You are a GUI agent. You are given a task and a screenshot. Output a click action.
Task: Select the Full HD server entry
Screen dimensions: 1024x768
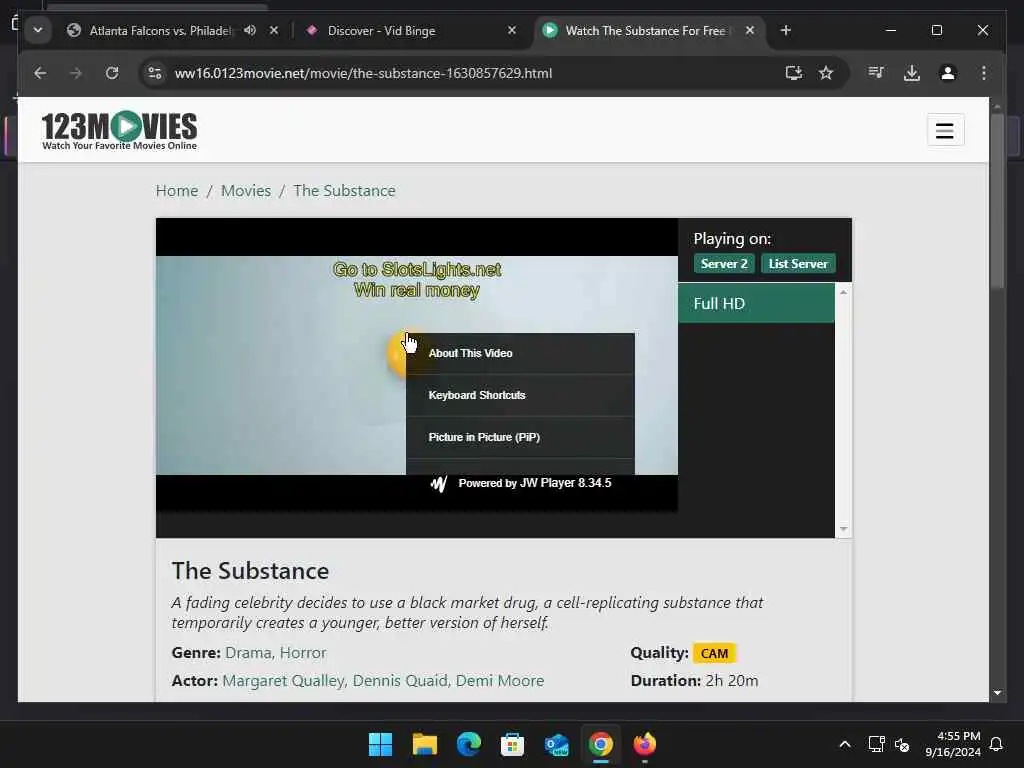[x=756, y=303]
